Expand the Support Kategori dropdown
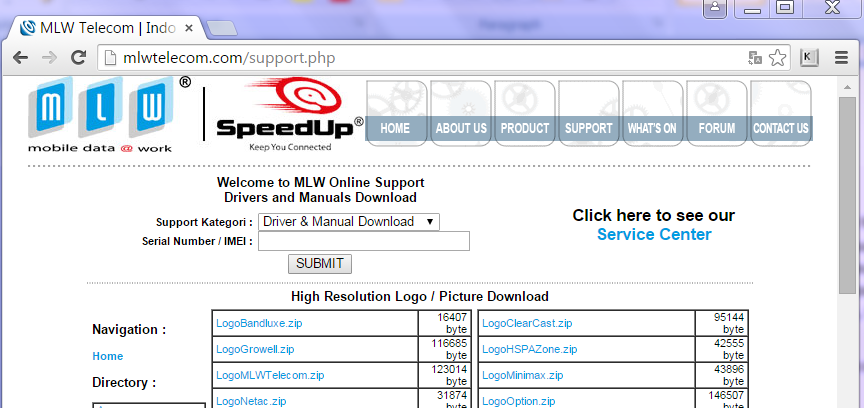This screenshot has height=408, width=864. click(349, 222)
